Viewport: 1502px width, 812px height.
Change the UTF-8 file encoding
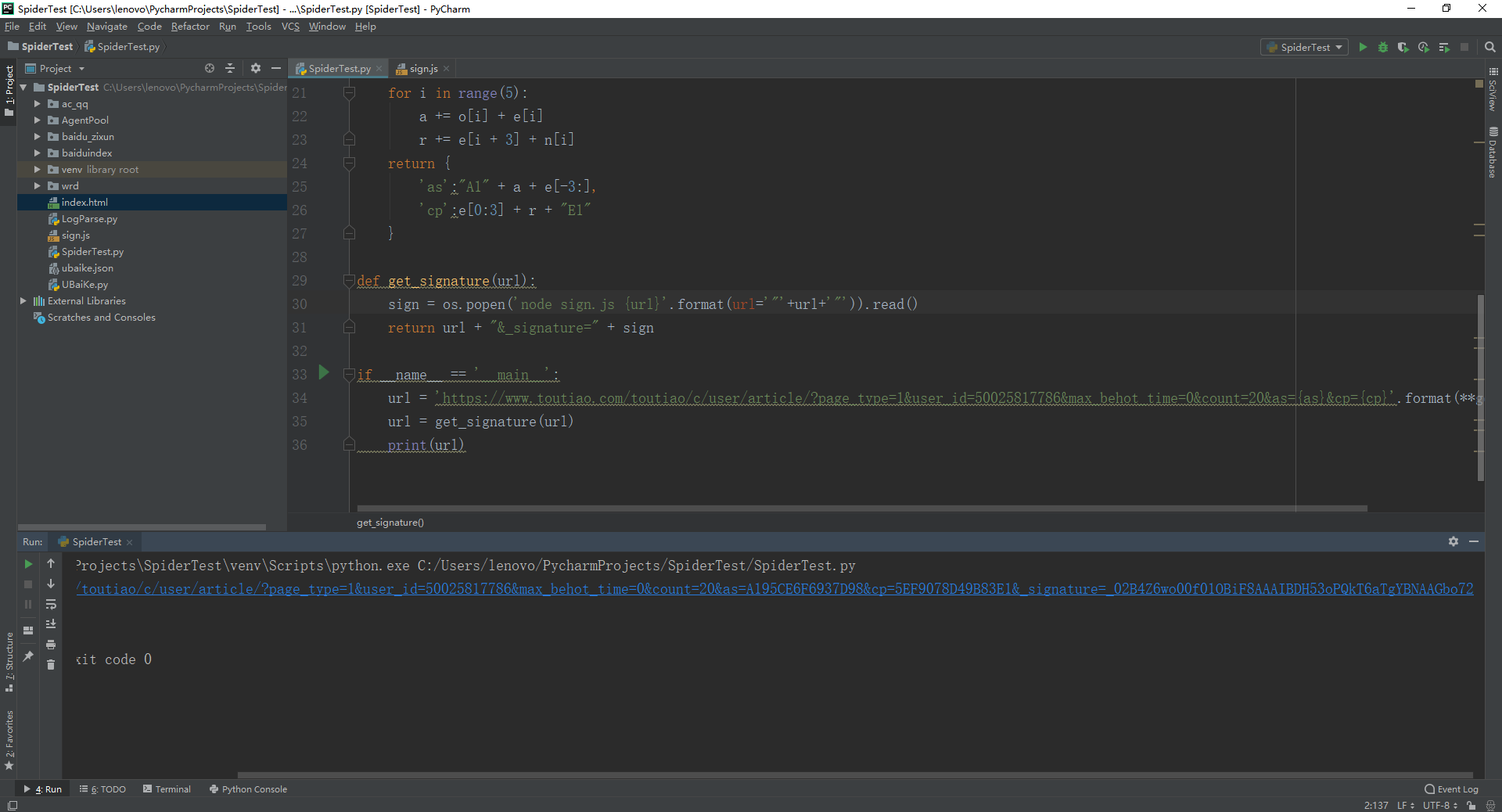(x=1440, y=806)
